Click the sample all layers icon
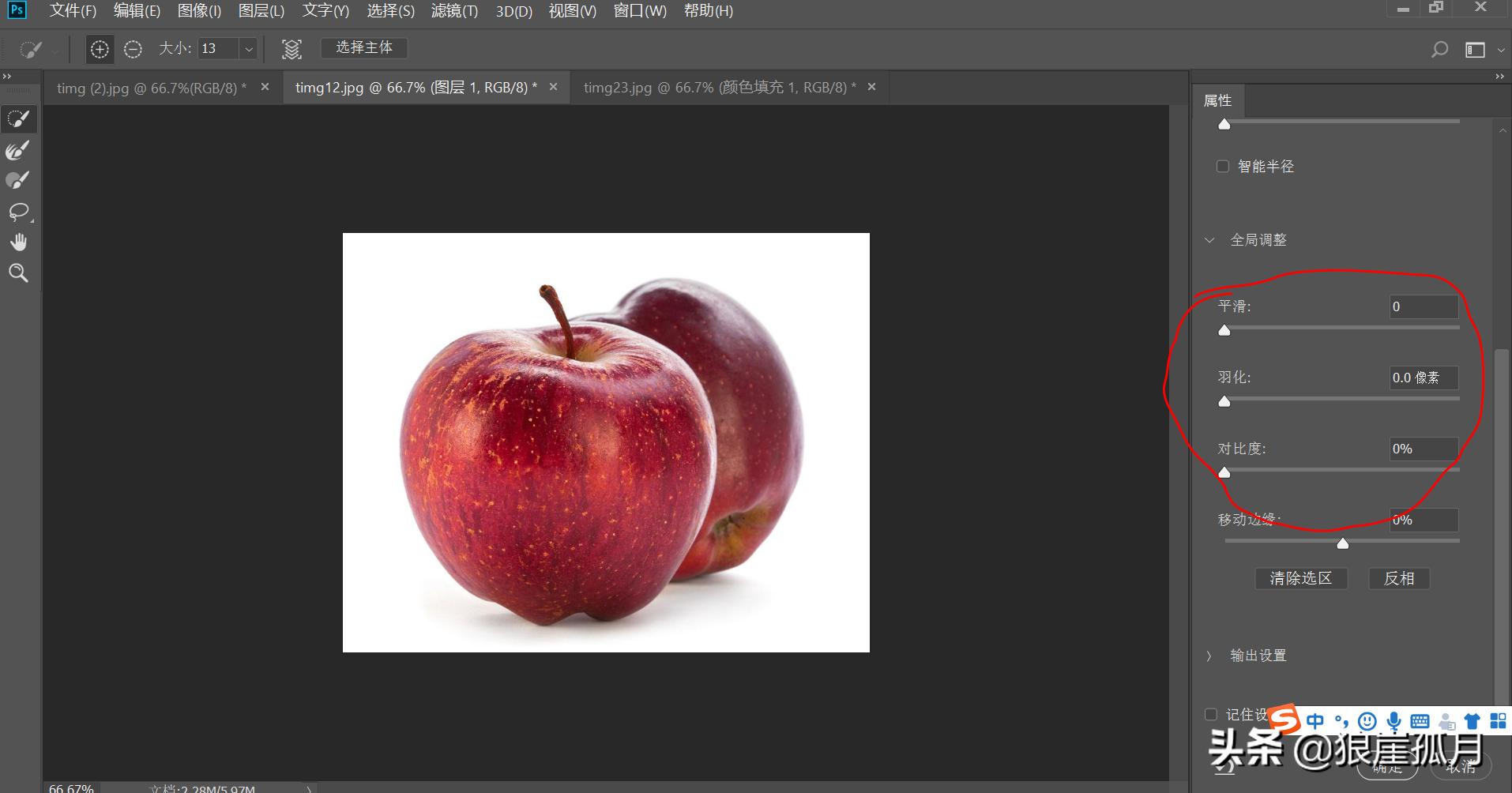This screenshot has width=1512, height=793. click(291, 48)
